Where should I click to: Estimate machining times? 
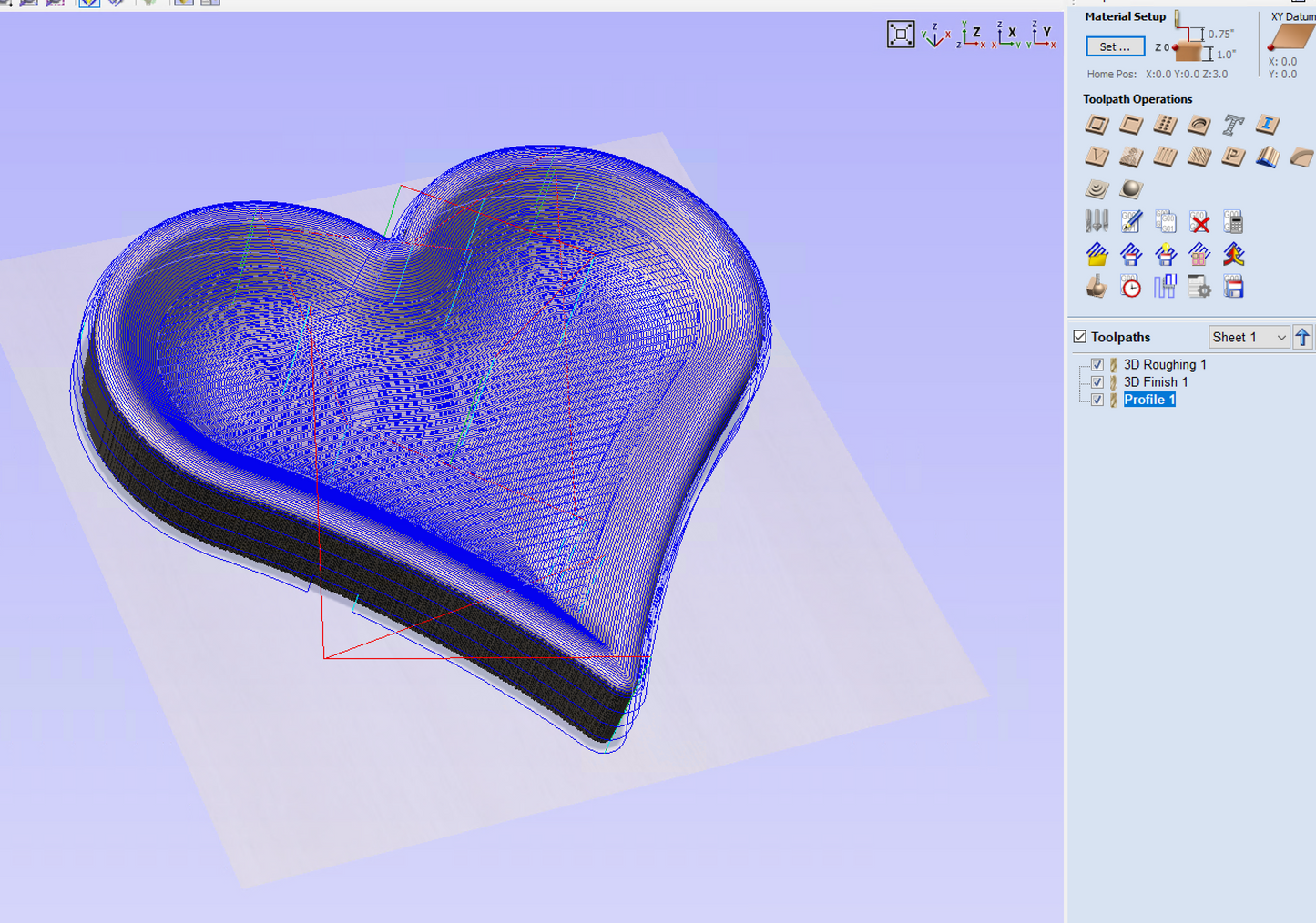[x=1130, y=286]
